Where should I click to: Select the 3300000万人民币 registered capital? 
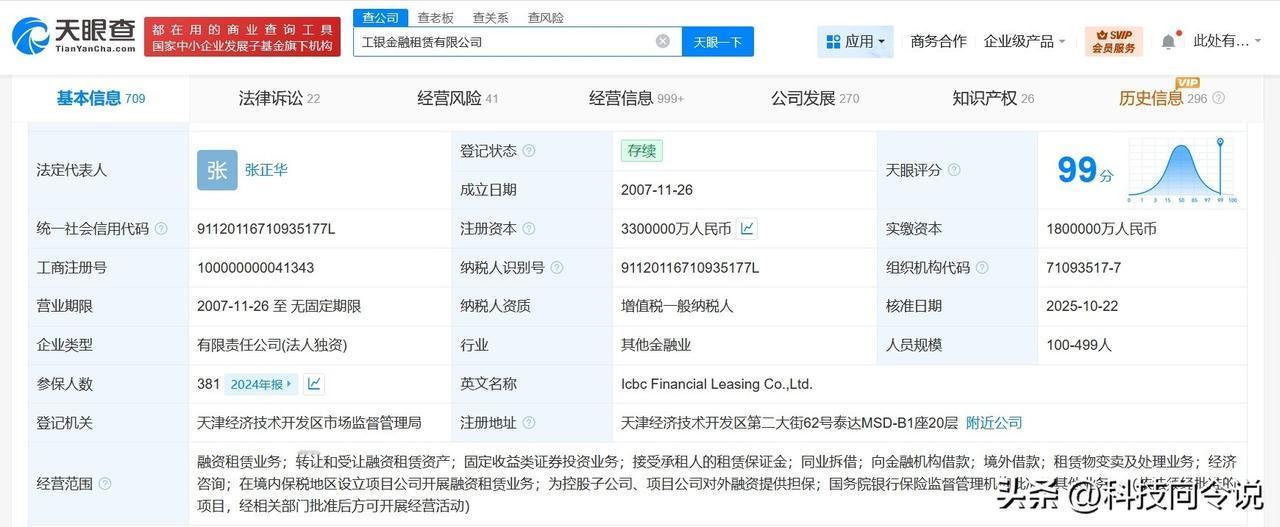point(676,229)
